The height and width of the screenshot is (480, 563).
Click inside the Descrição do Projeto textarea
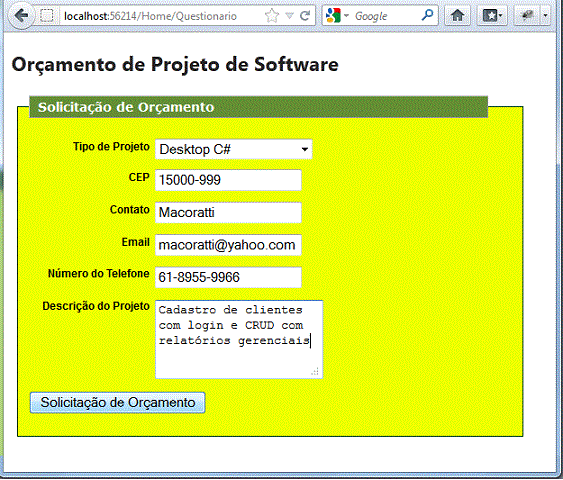(239, 340)
